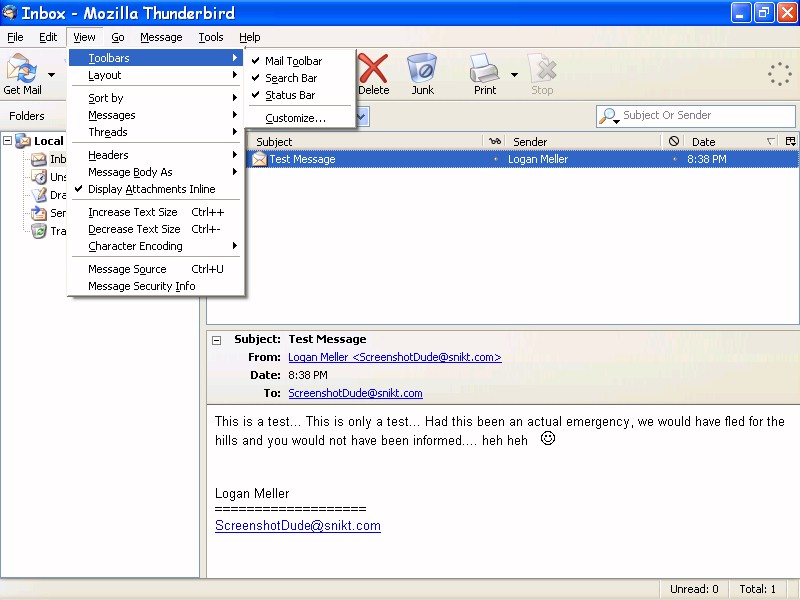Mark message as Junk
Screen dimensions: 800x600
tap(422, 74)
